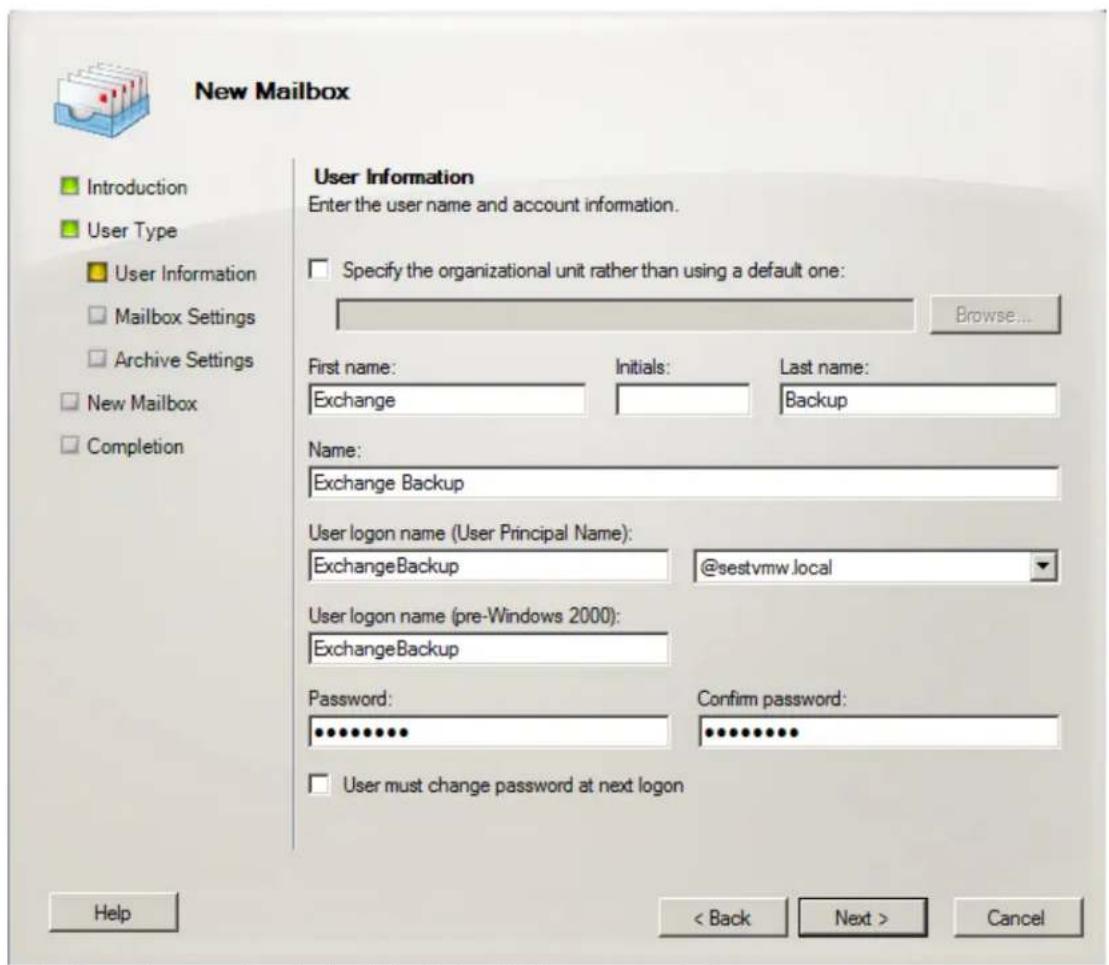
Task: Click the Archive Settings step indicator box
Action: tap(97, 359)
